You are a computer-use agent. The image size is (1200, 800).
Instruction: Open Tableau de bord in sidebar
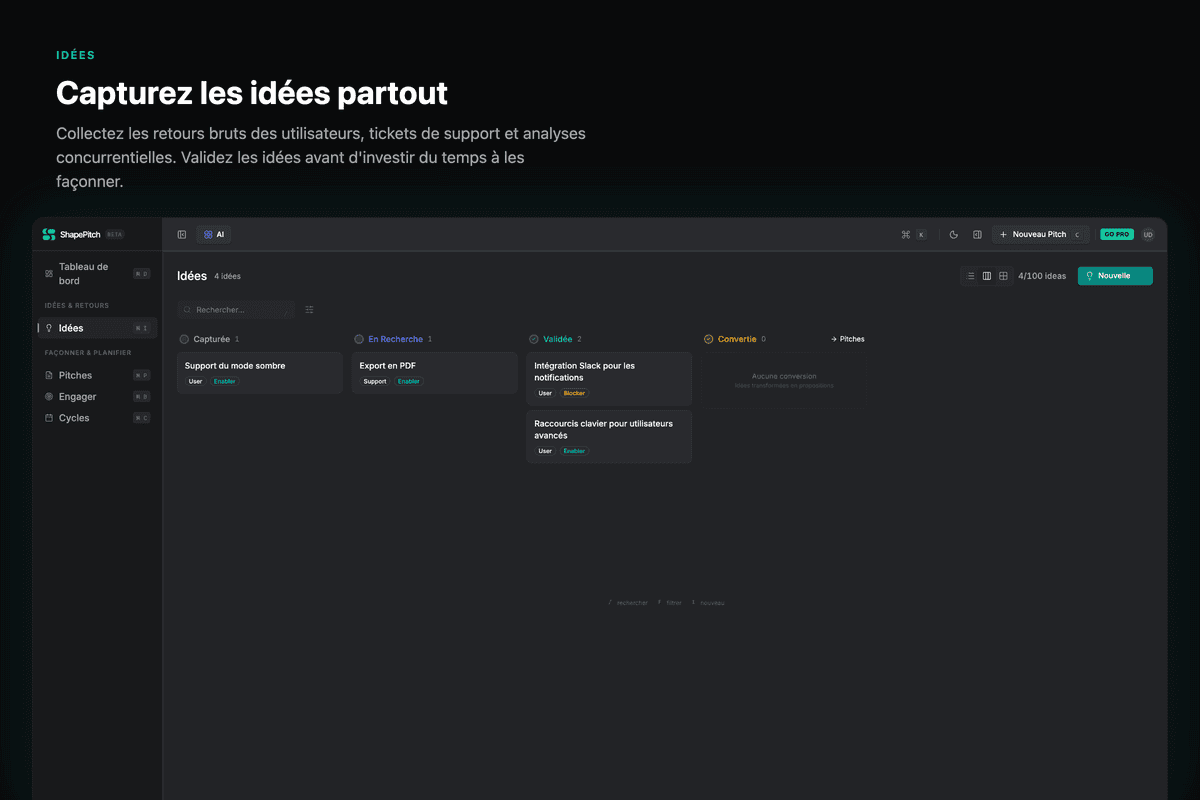(84, 274)
